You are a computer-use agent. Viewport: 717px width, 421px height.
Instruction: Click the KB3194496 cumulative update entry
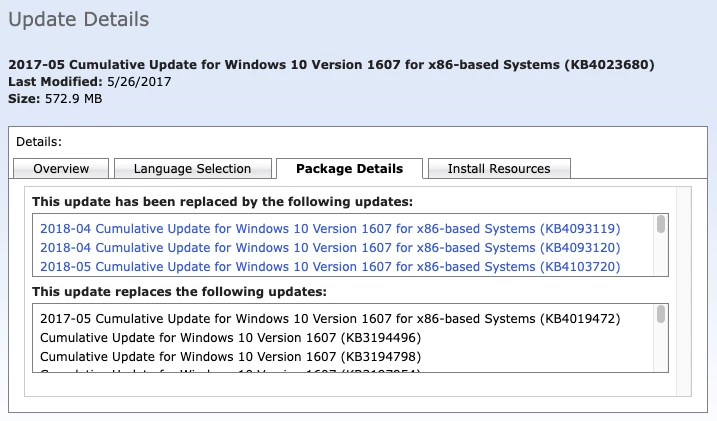[x=230, y=337]
